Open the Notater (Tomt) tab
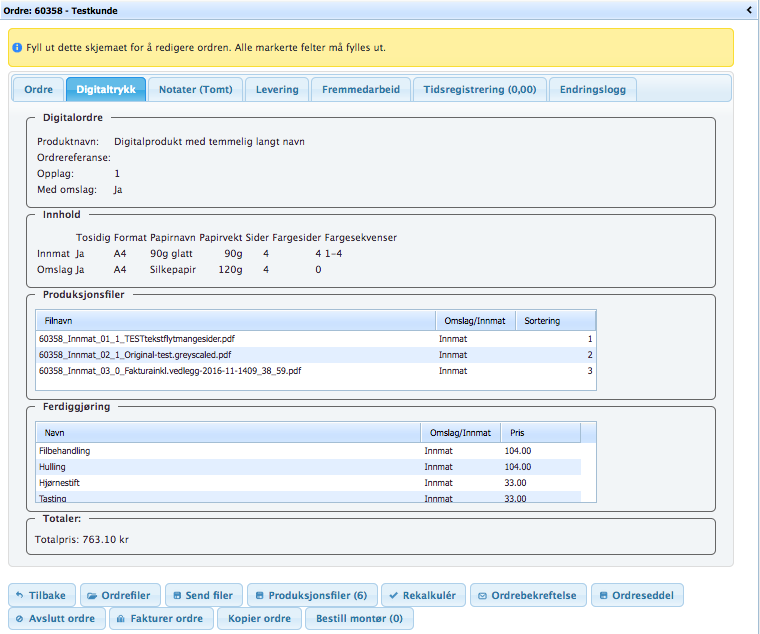The height and width of the screenshot is (634, 760). click(x=195, y=89)
